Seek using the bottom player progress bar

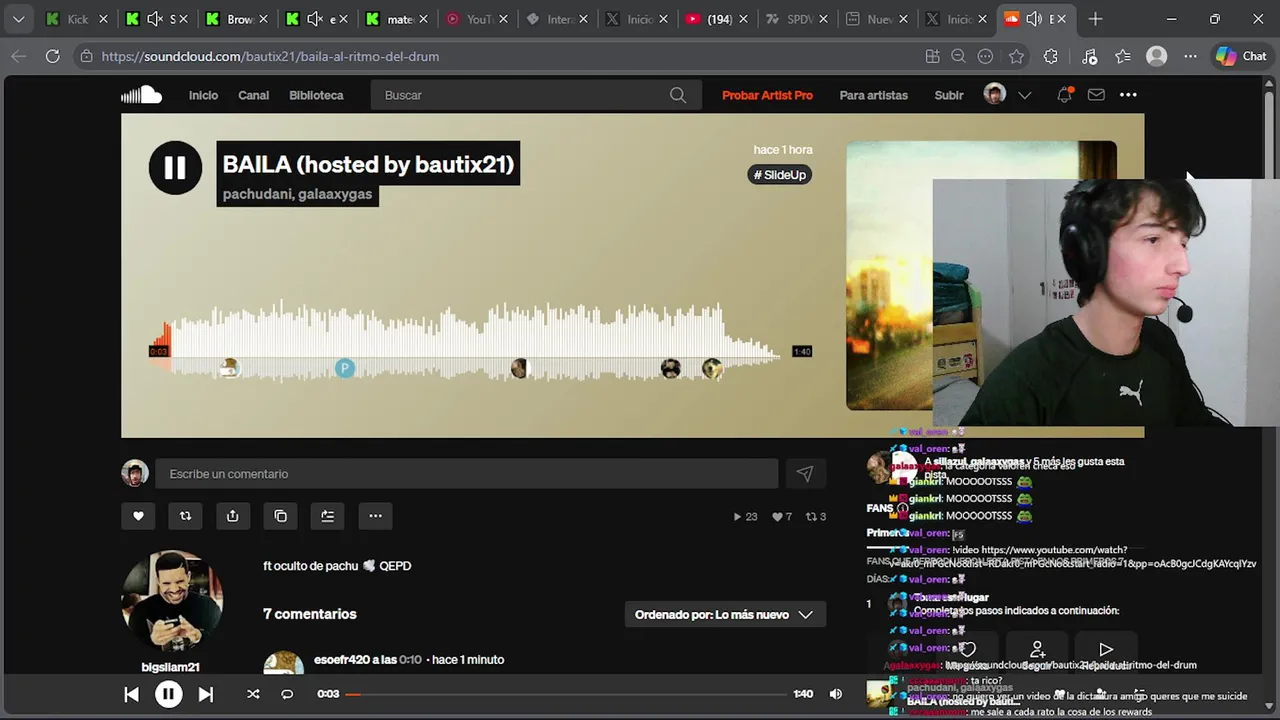(x=565, y=694)
